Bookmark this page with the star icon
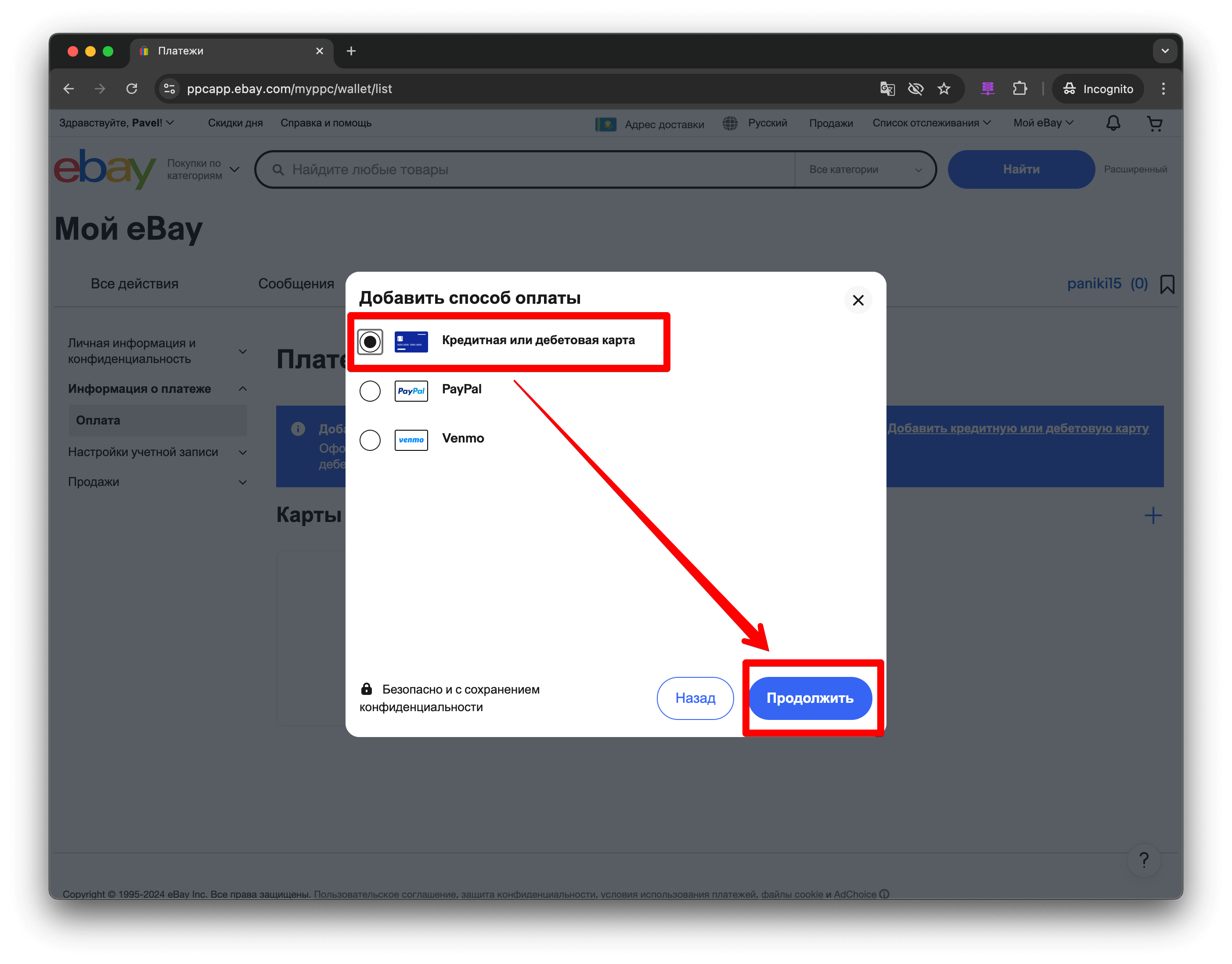The height and width of the screenshot is (964, 1232). [944, 89]
